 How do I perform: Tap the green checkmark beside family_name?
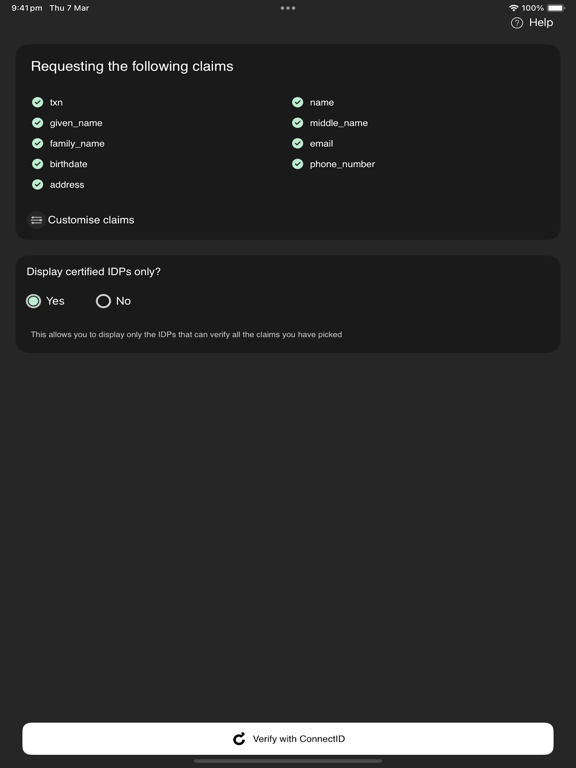coord(38,143)
